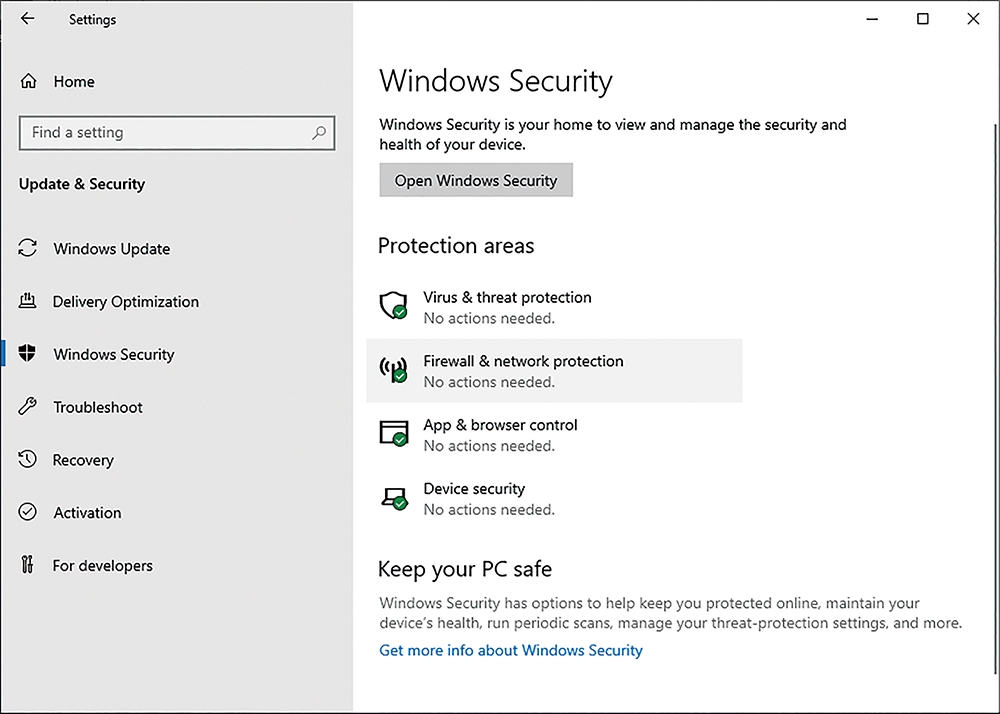Viewport: 1000px width, 714px height.
Task: Open the For developers section
Action: (103, 565)
